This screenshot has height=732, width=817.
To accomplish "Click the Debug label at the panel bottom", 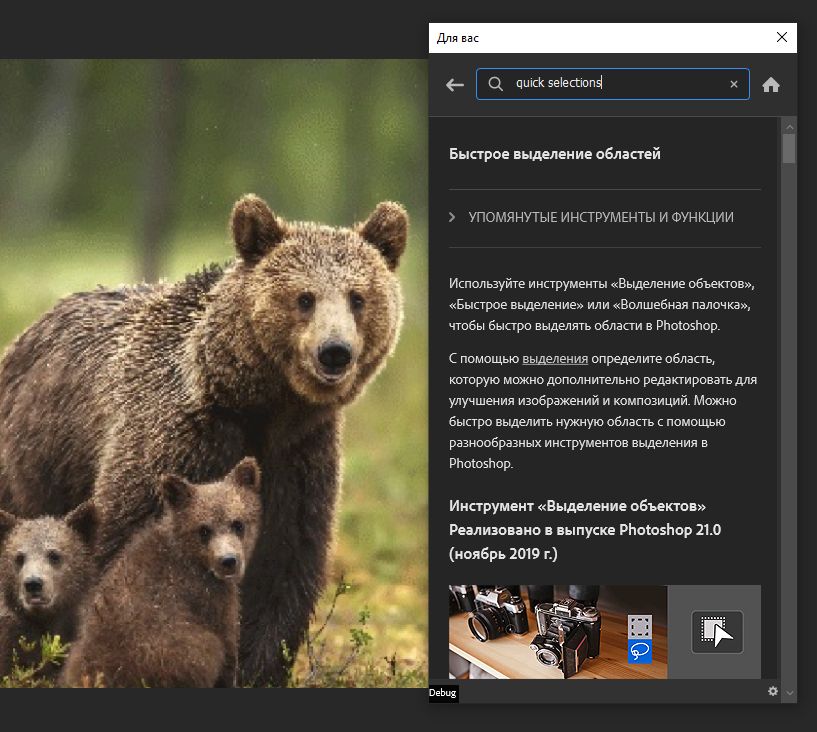I will coord(441,692).
